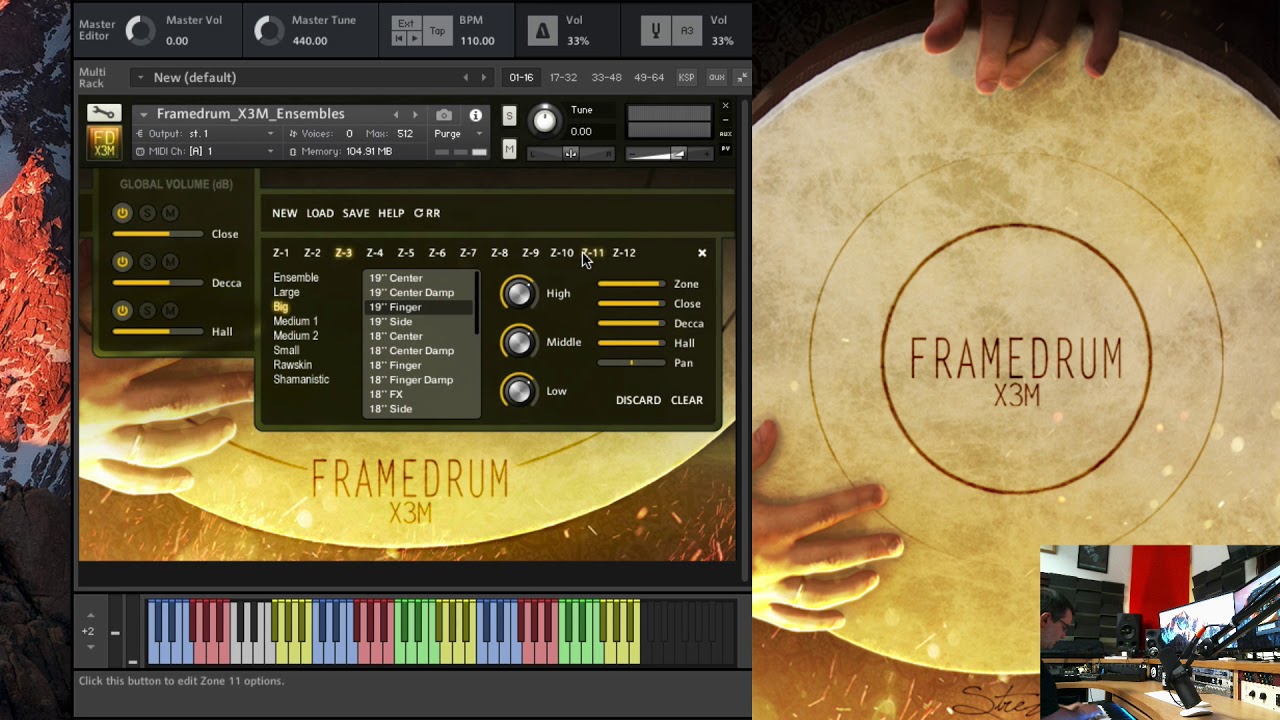Toggle the metronome icon
Image resolution: width=1280 pixels, height=720 pixels.
[542, 31]
